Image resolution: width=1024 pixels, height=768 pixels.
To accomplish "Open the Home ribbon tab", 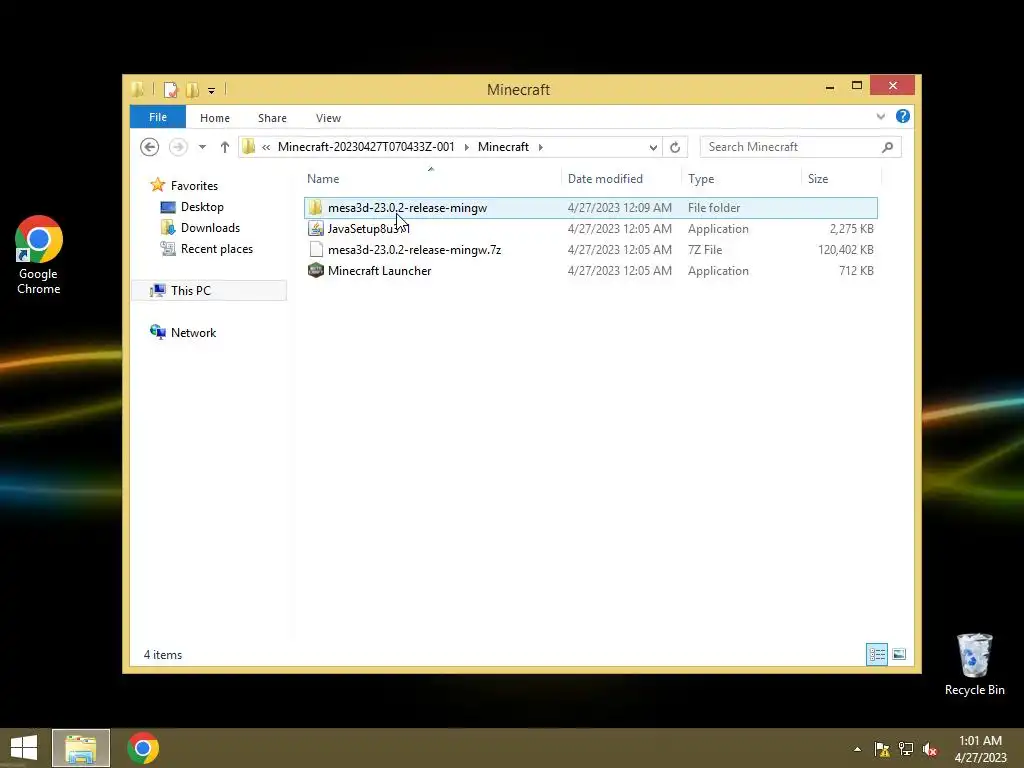I will [215, 118].
